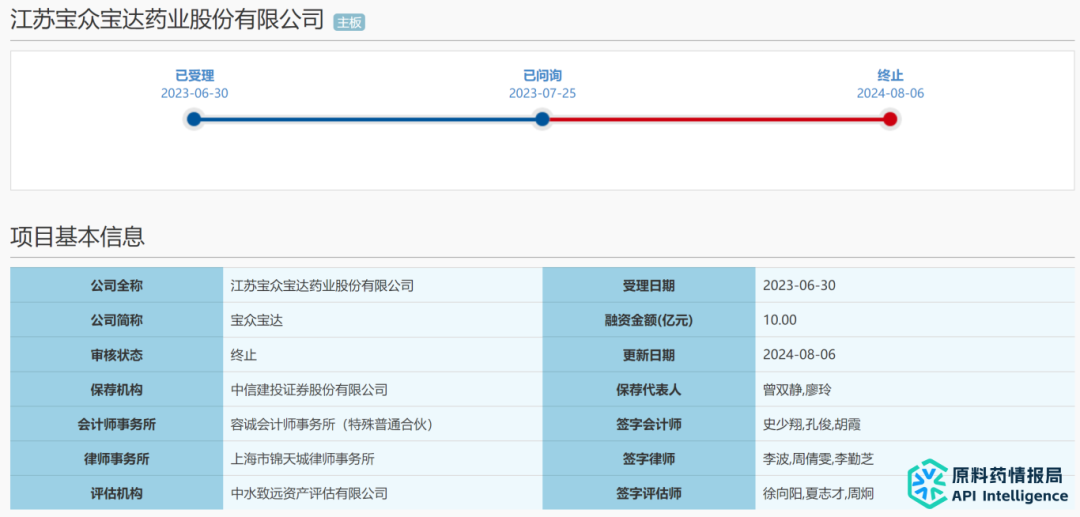The width and height of the screenshot is (1080, 517).
Task: Click the 已受理 timeline dot
Action: coord(194,119)
